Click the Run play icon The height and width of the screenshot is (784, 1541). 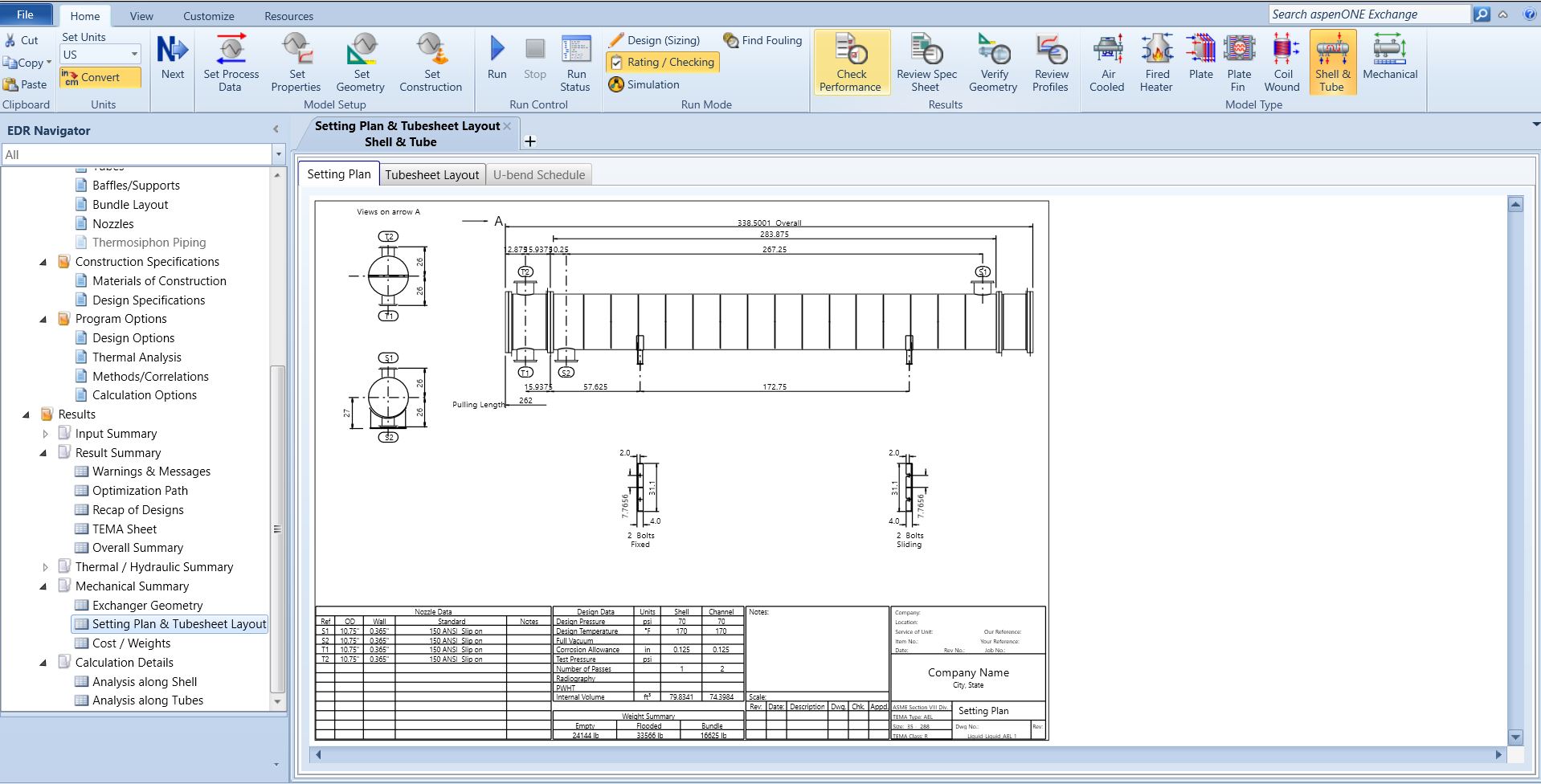click(497, 48)
